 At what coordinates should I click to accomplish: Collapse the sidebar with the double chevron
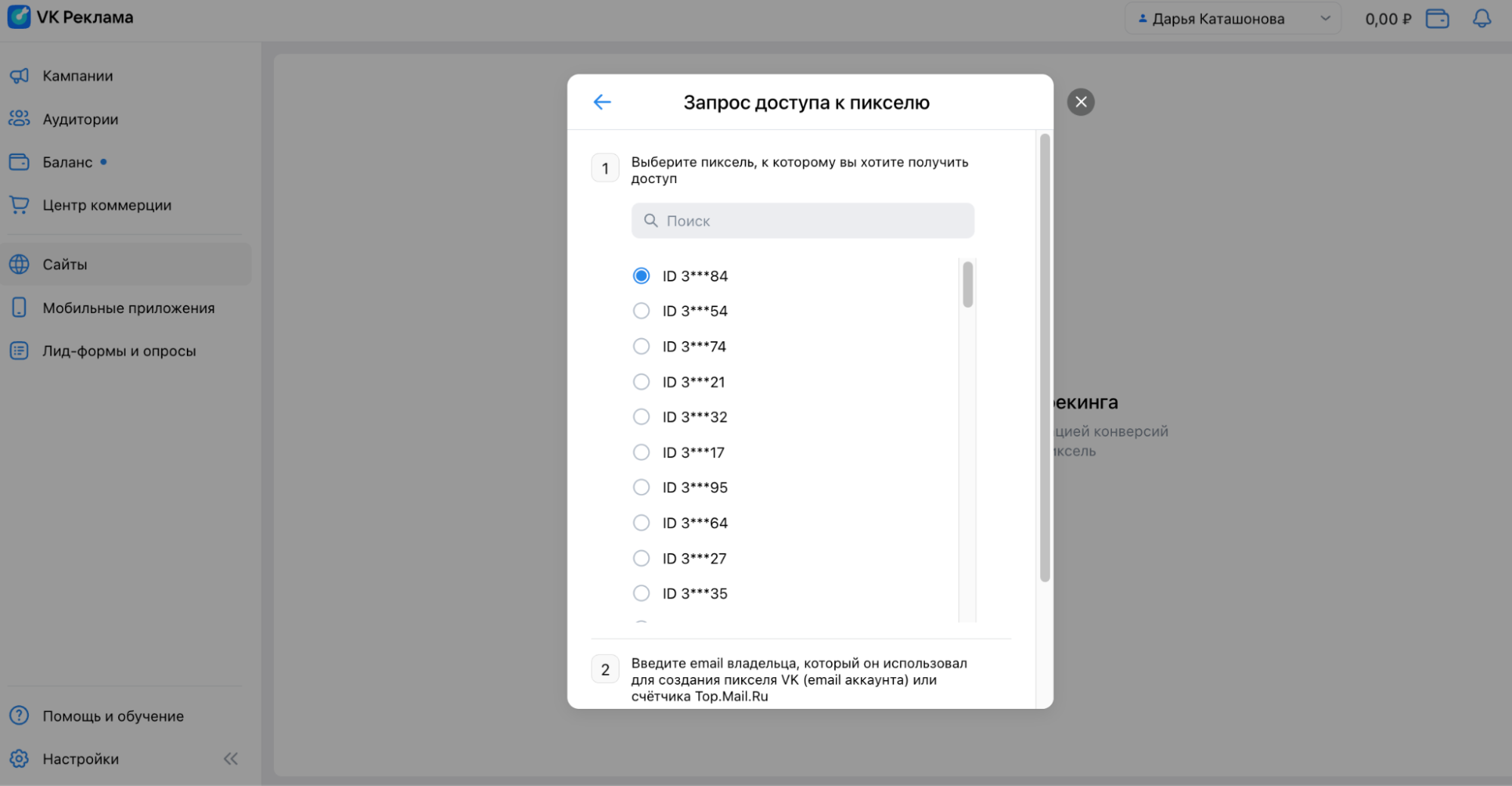click(231, 759)
